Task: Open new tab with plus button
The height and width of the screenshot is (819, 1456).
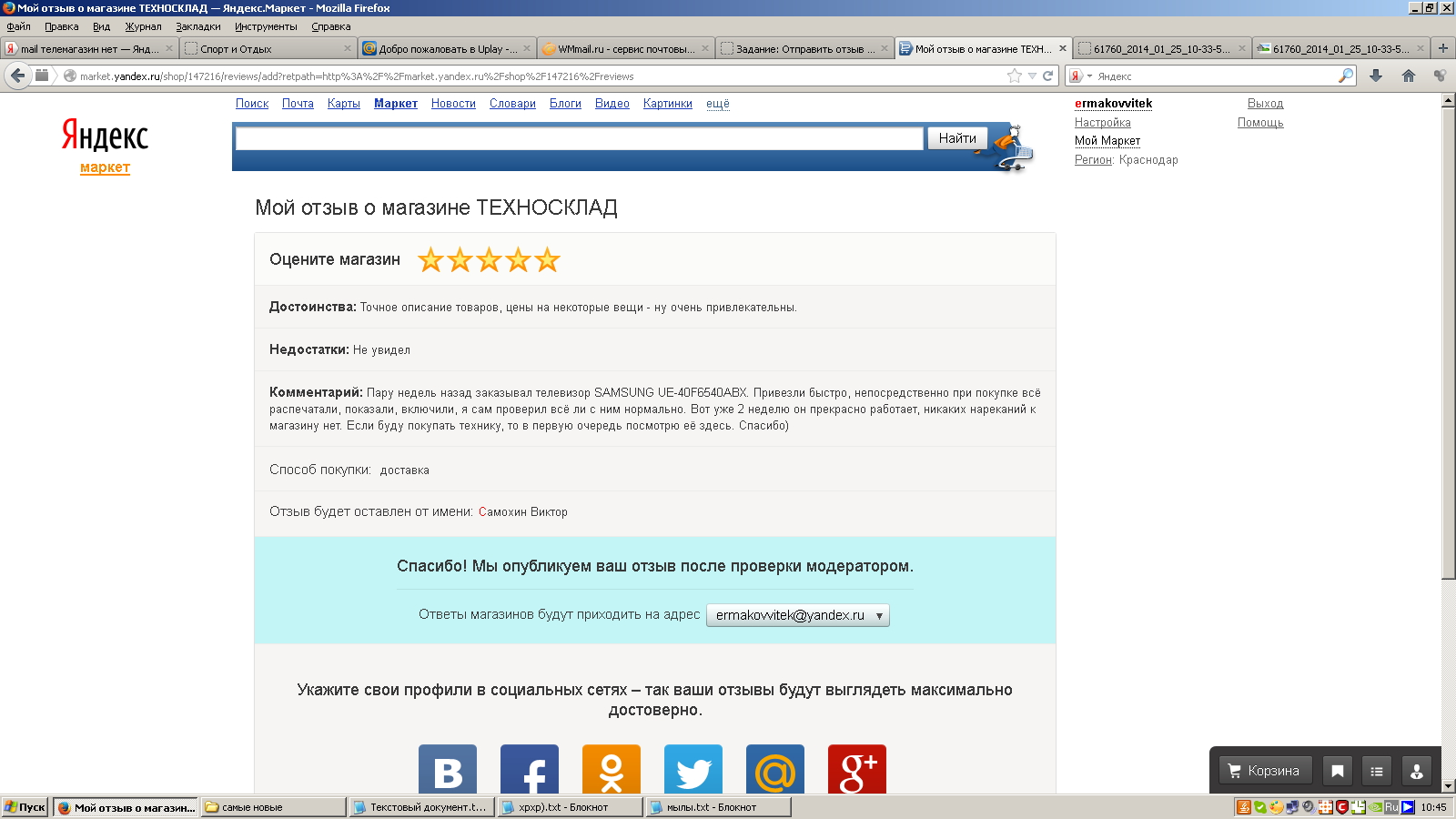Action: point(1443,48)
